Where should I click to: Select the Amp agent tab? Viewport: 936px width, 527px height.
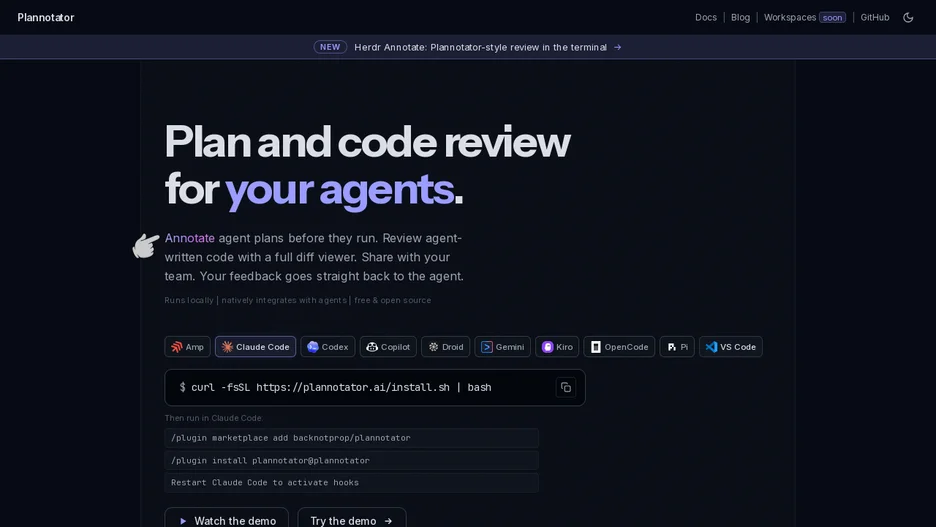tap(187, 347)
